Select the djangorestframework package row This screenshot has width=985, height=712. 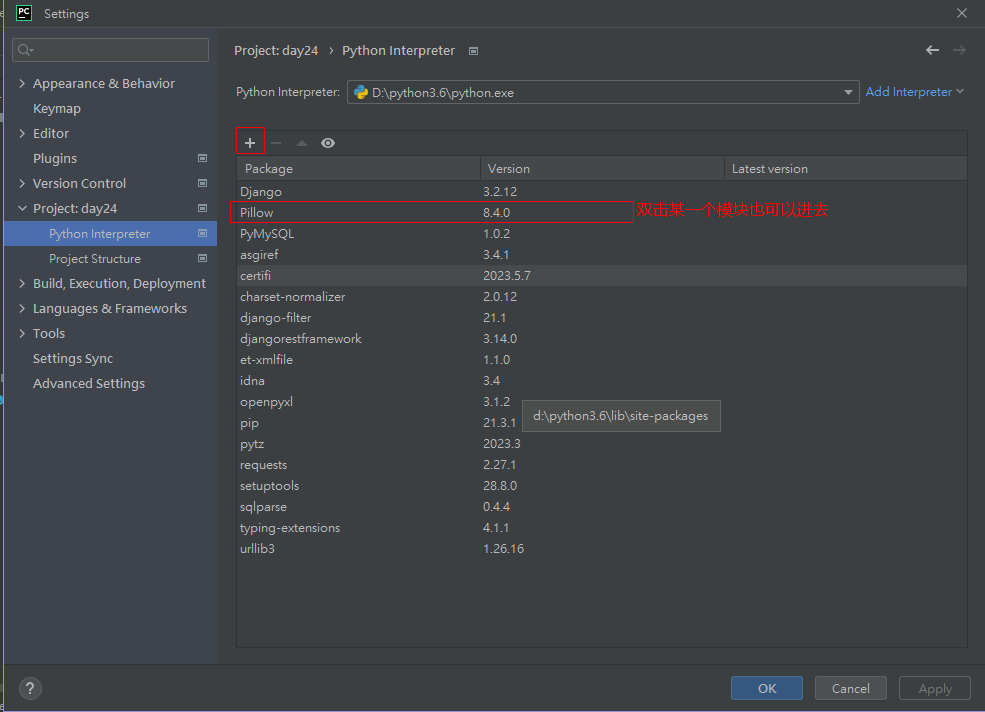coord(602,339)
